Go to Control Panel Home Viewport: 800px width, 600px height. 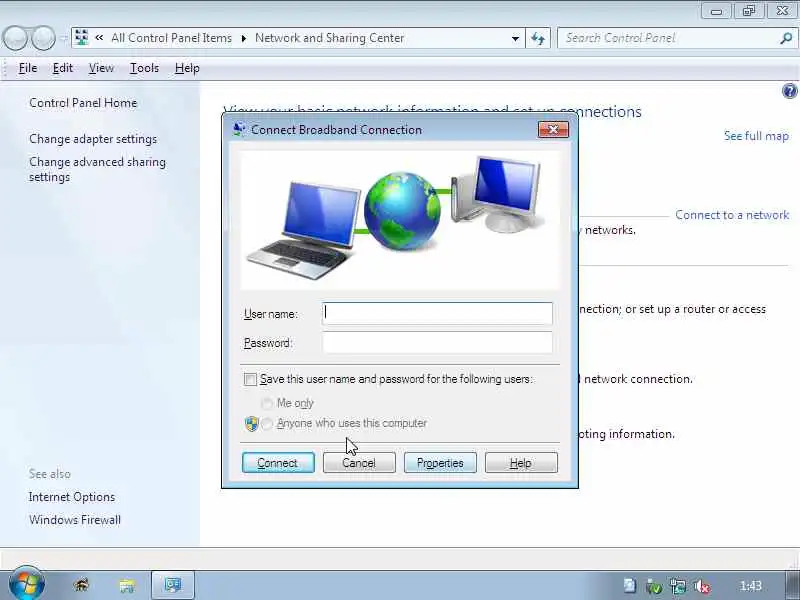coord(83,103)
